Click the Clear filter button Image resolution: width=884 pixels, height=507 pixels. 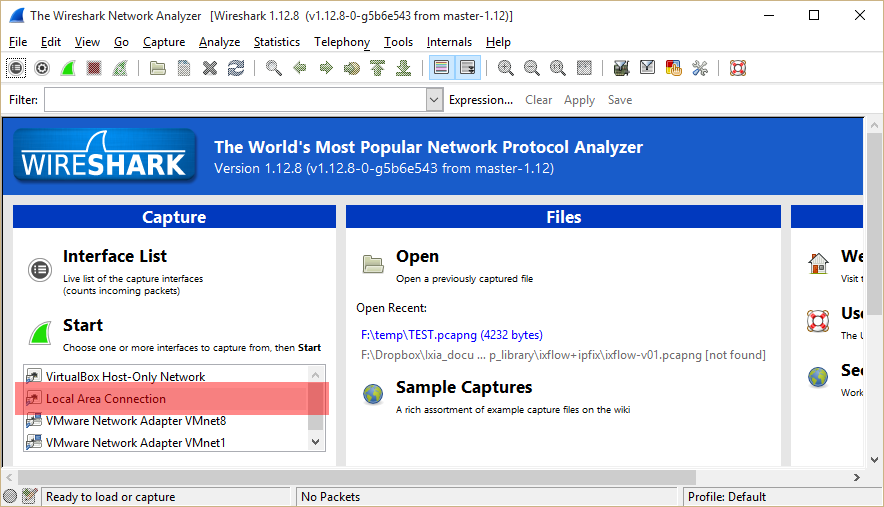[x=538, y=100]
